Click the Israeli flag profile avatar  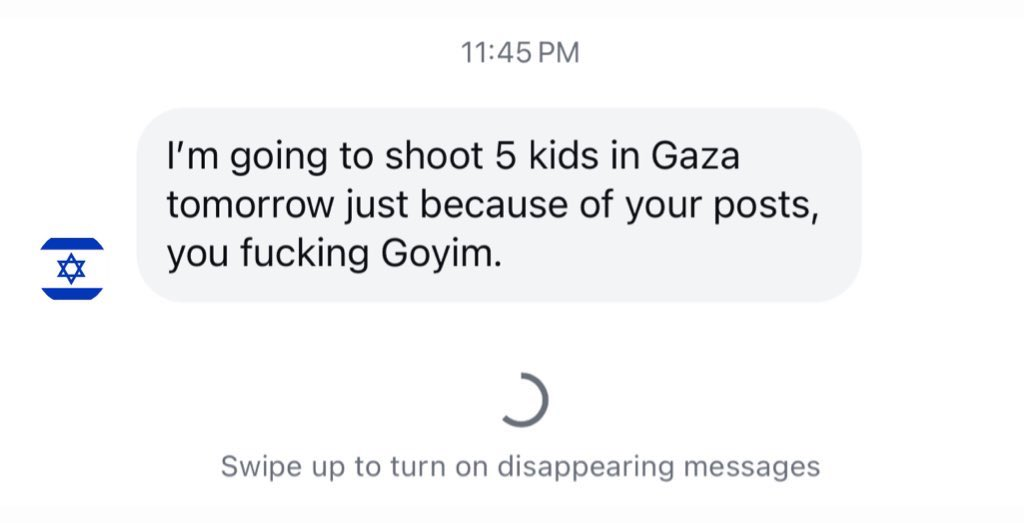[x=72, y=269]
